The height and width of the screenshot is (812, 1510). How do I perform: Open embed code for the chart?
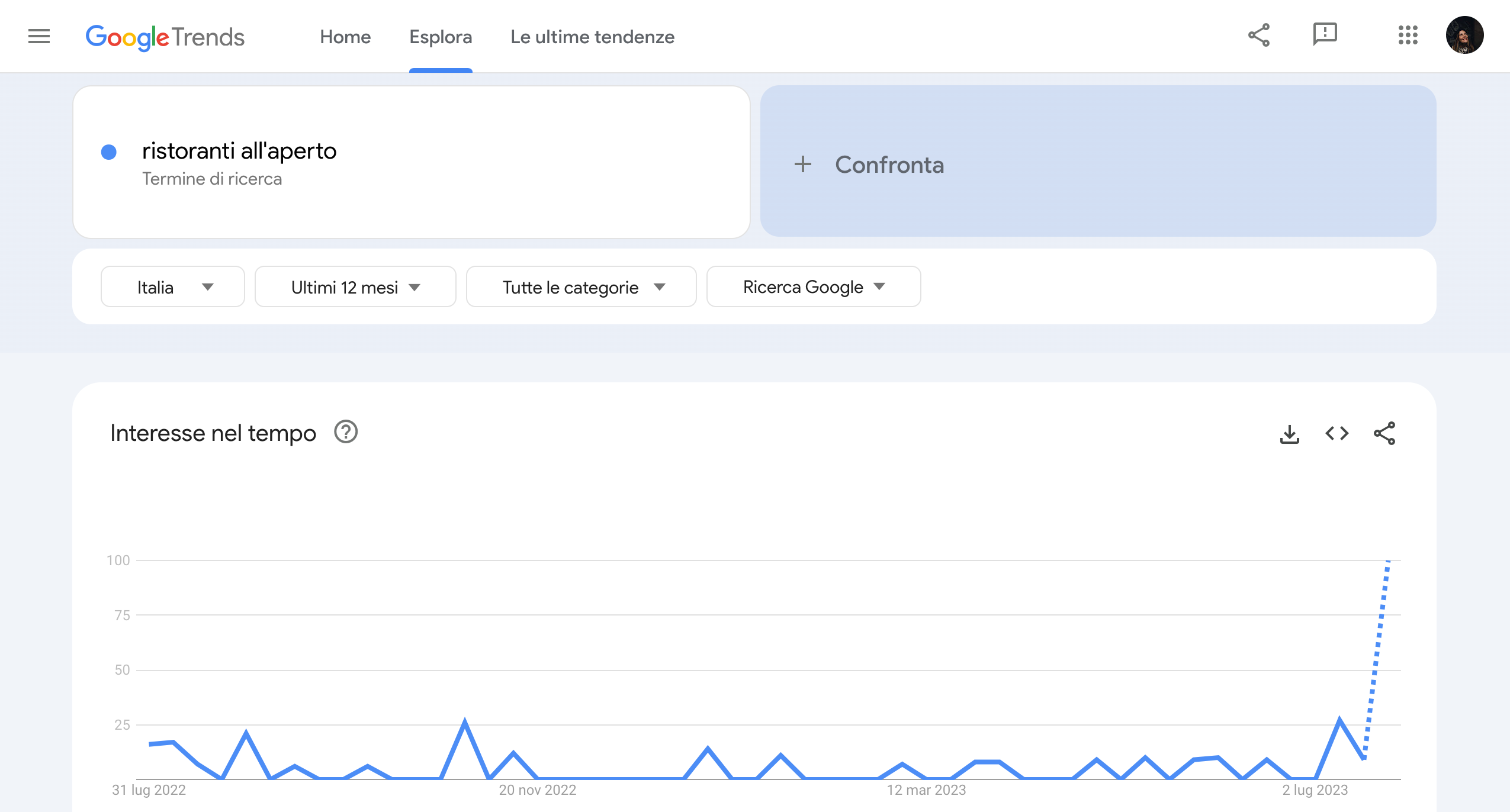coord(1336,434)
